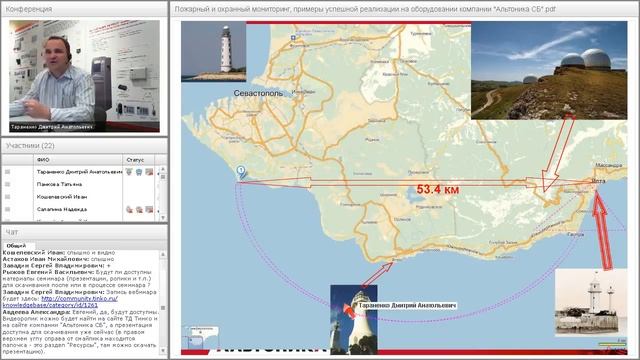Click the lighthouse photo at the slide bottom
This screenshot has width=640, height=360.
(353, 319)
